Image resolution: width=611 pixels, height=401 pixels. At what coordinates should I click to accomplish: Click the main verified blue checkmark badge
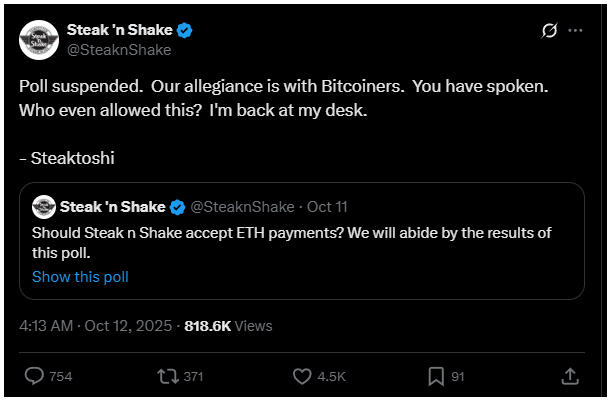pos(185,30)
